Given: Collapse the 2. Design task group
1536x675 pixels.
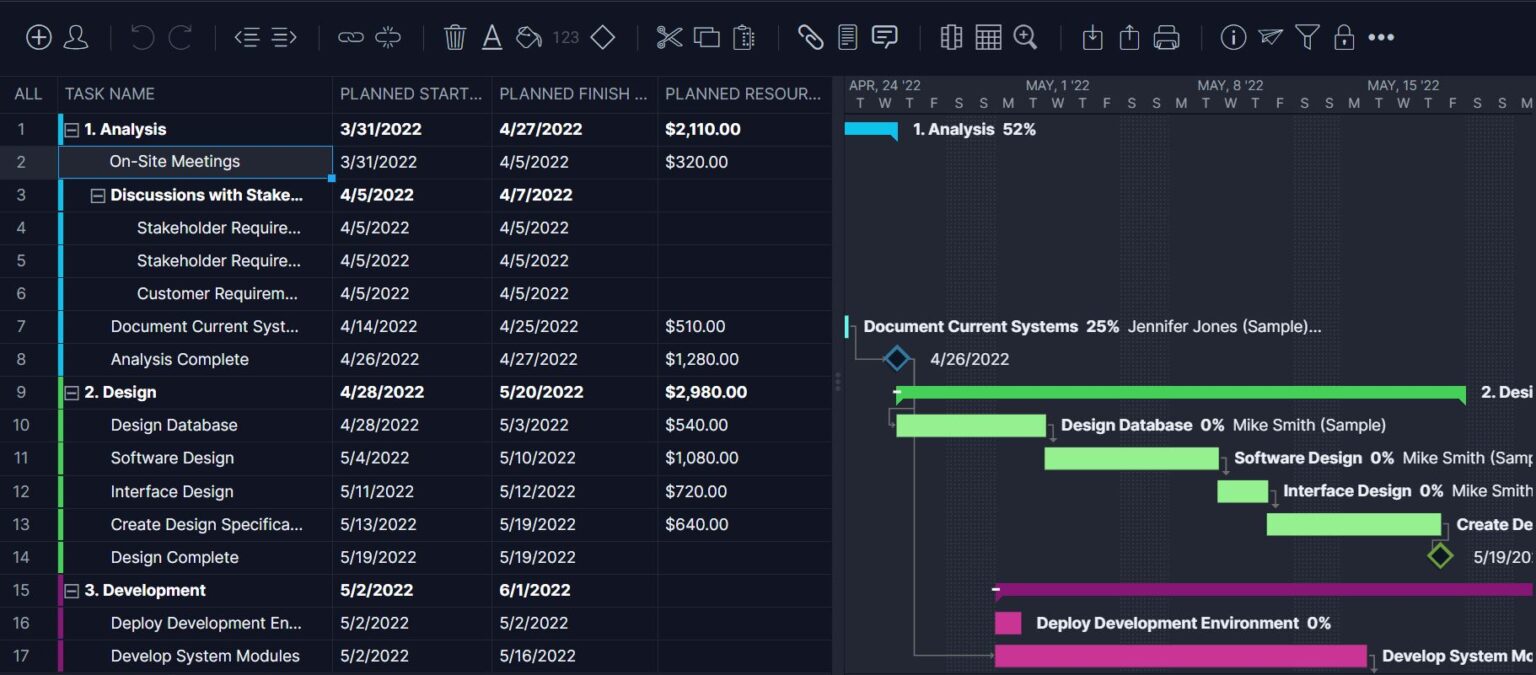Looking at the screenshot, I should pos(70,392).
